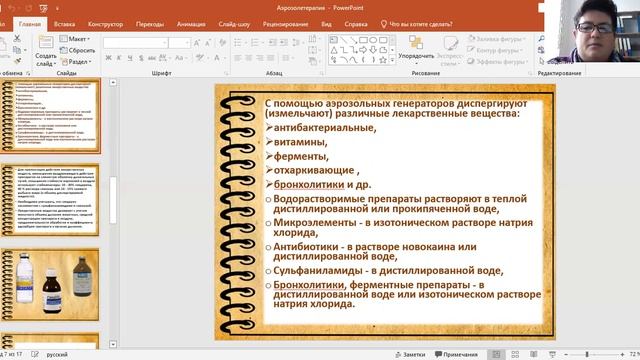Click Сбросить reset slide button
This screenshot has height=360, width=640.
(x=77, y=50)
